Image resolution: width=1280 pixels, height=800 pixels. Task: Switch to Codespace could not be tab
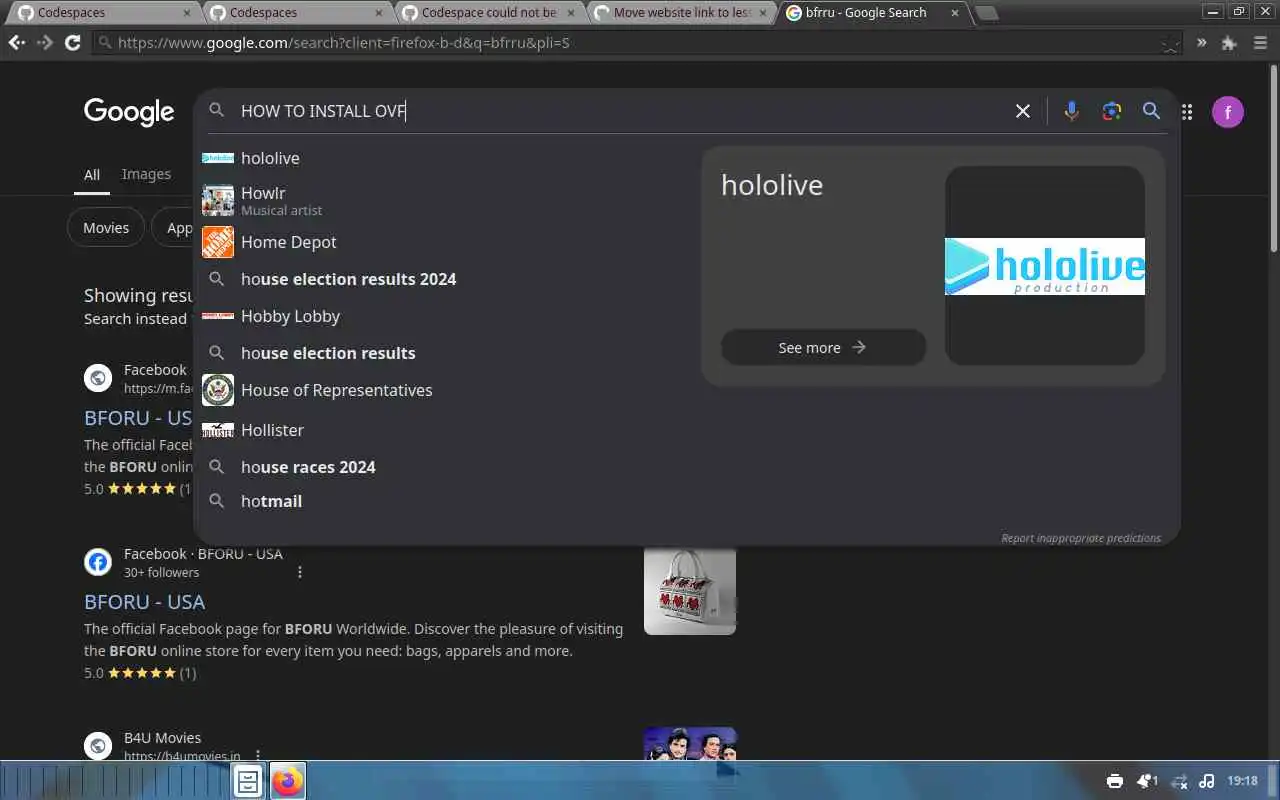point(486,13)
